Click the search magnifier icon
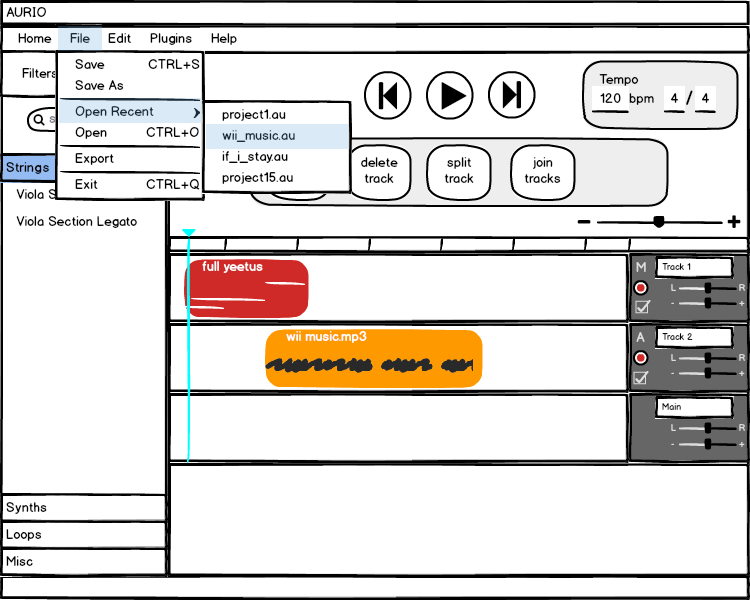750x600 pixels. click(39, 120)
